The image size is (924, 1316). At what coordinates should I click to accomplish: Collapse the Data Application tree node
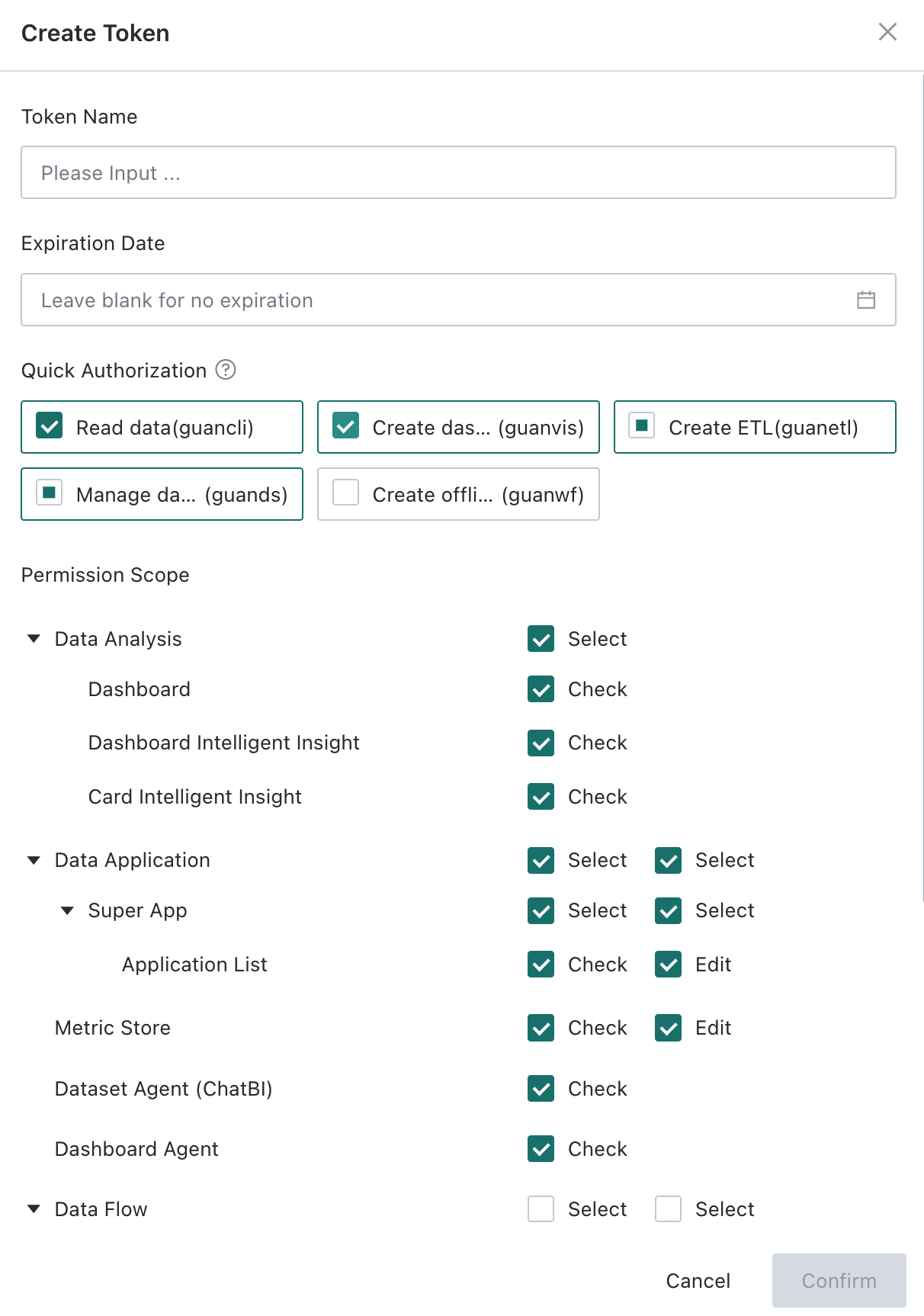click(34, 860)
